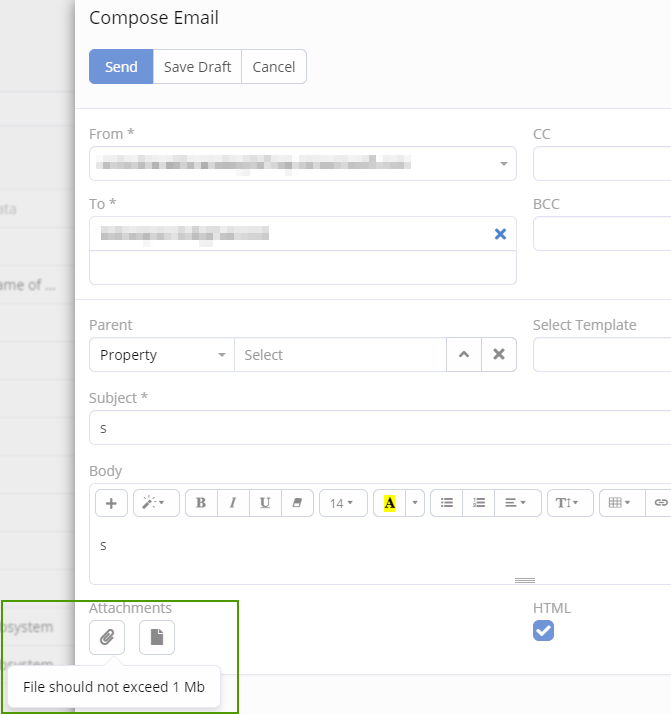The image size is (671, 714).
Task: Click the plus icon in body toolbar
Action: point(111,503)
